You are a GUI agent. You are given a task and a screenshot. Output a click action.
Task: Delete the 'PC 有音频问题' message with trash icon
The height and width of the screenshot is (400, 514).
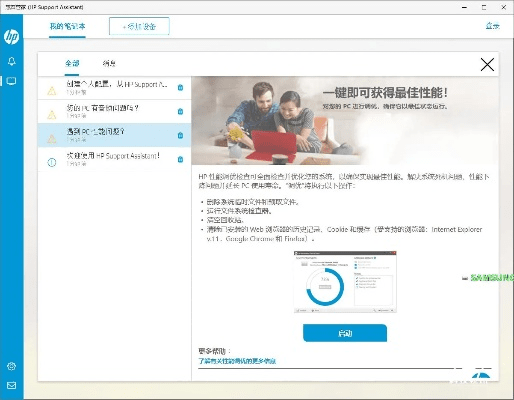[x=180, y=111]
